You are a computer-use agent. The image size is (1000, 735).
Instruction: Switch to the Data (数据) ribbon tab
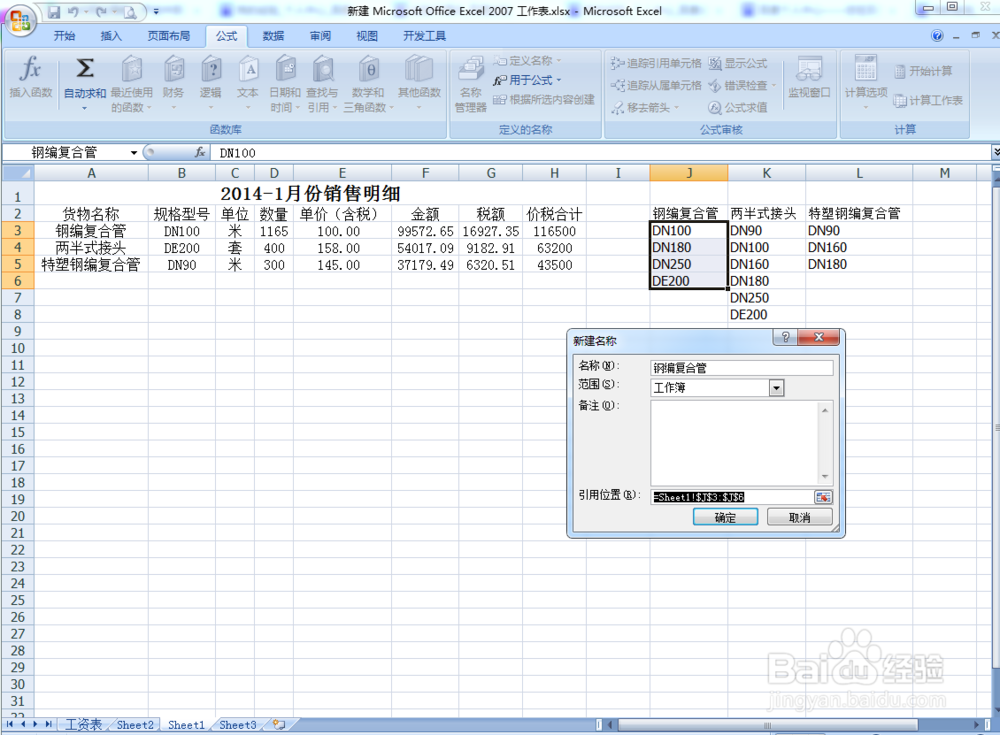274,36
